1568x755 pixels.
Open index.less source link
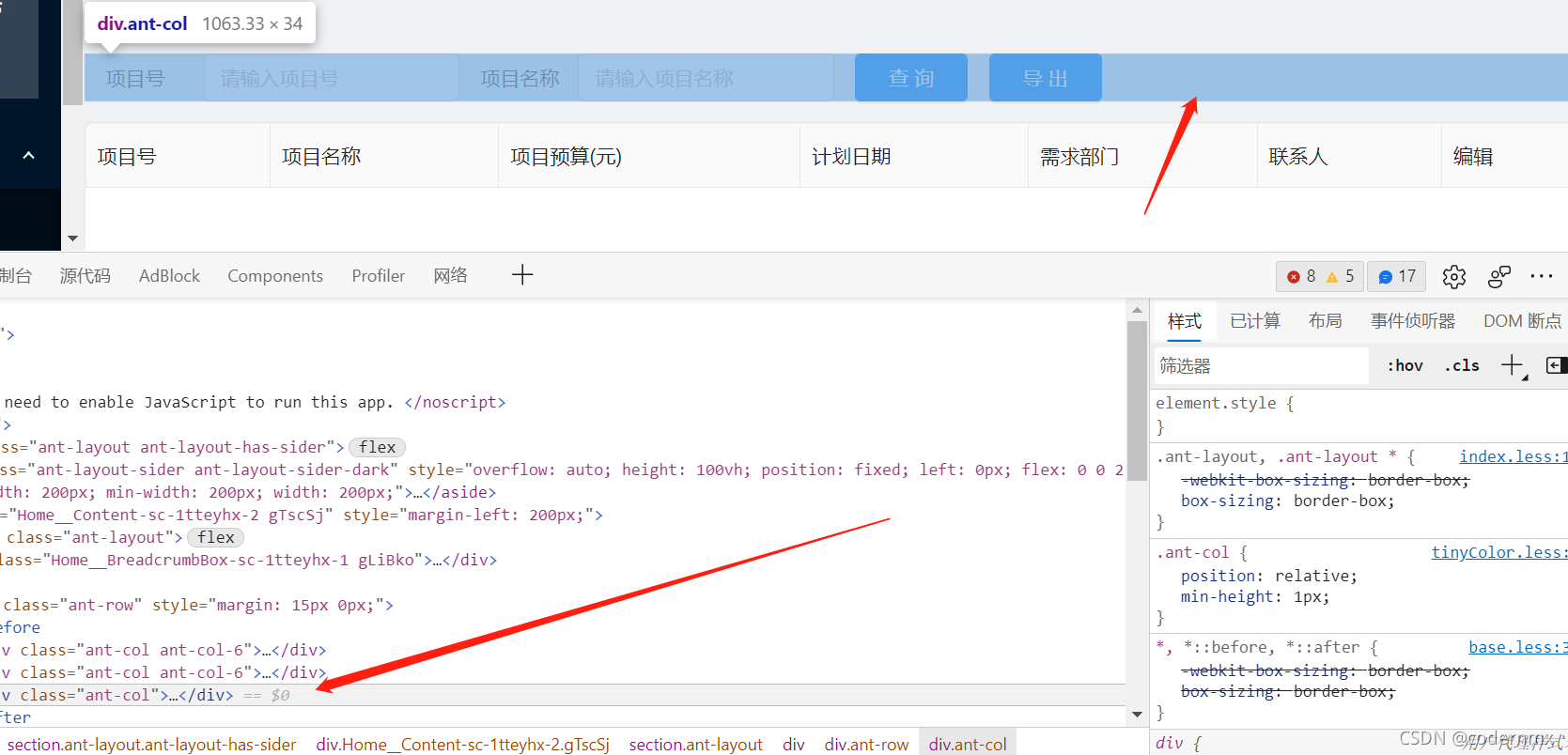1513,456
